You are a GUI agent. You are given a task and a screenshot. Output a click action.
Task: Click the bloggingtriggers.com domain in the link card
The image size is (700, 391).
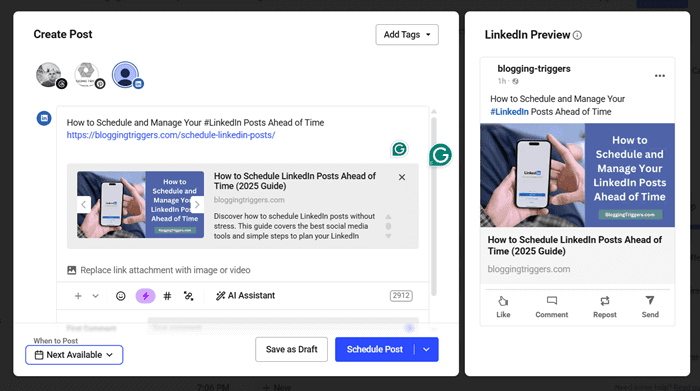(249, 200)
